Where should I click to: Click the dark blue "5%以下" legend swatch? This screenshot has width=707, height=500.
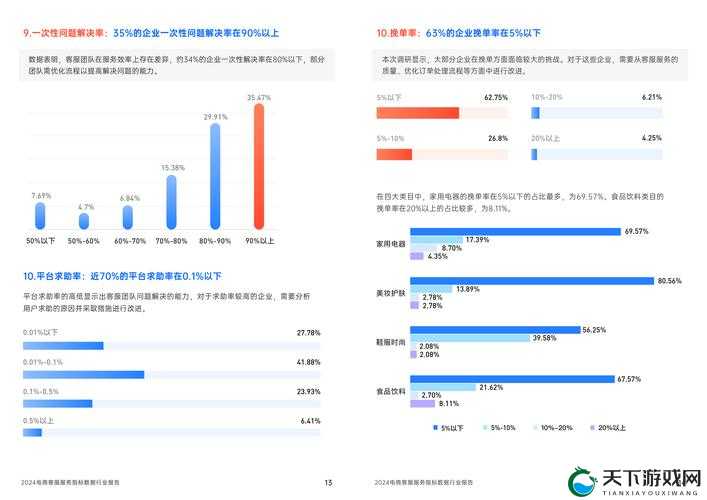pos(435,427)
